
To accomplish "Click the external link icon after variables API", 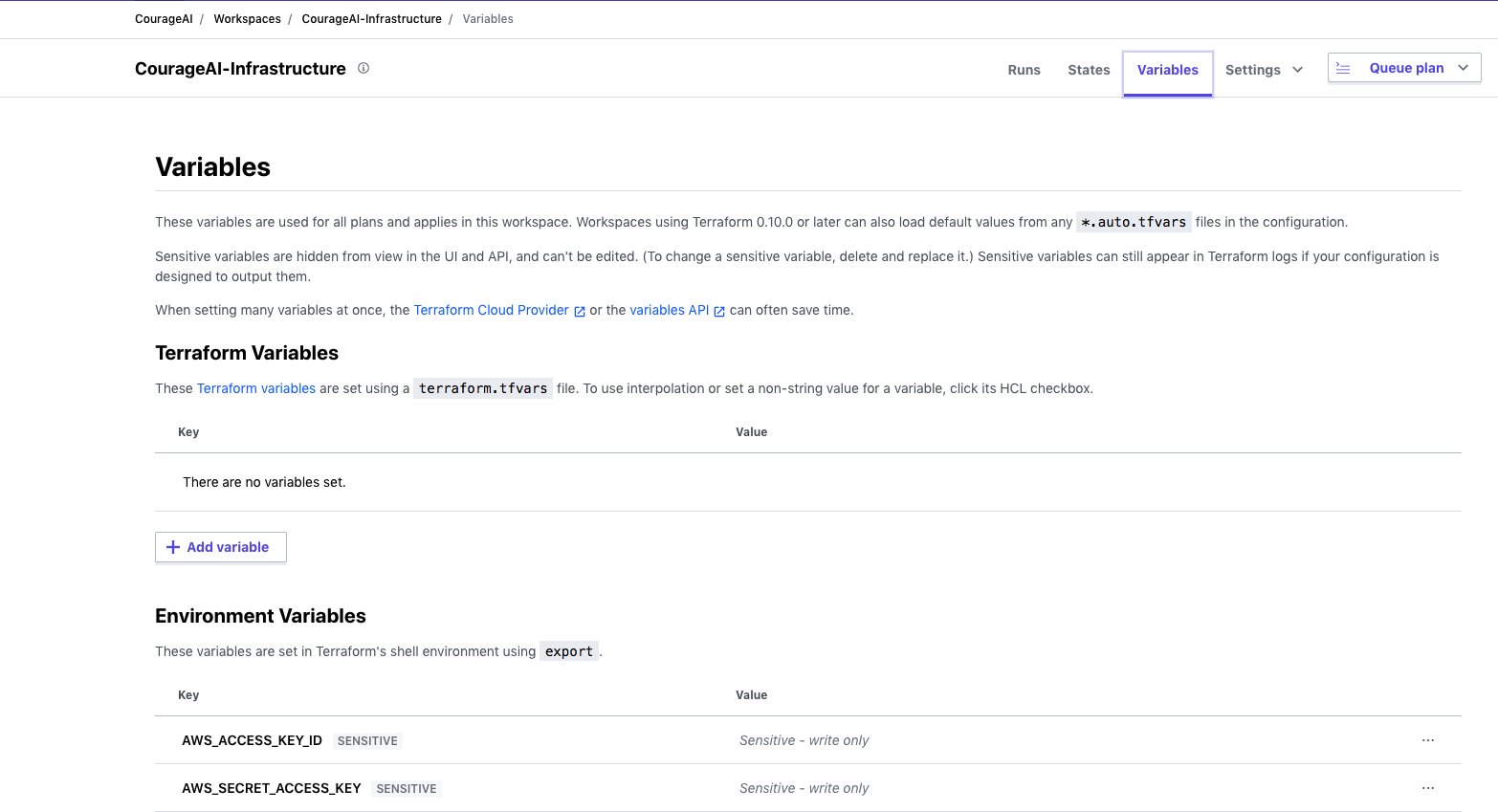I will 719,311.
